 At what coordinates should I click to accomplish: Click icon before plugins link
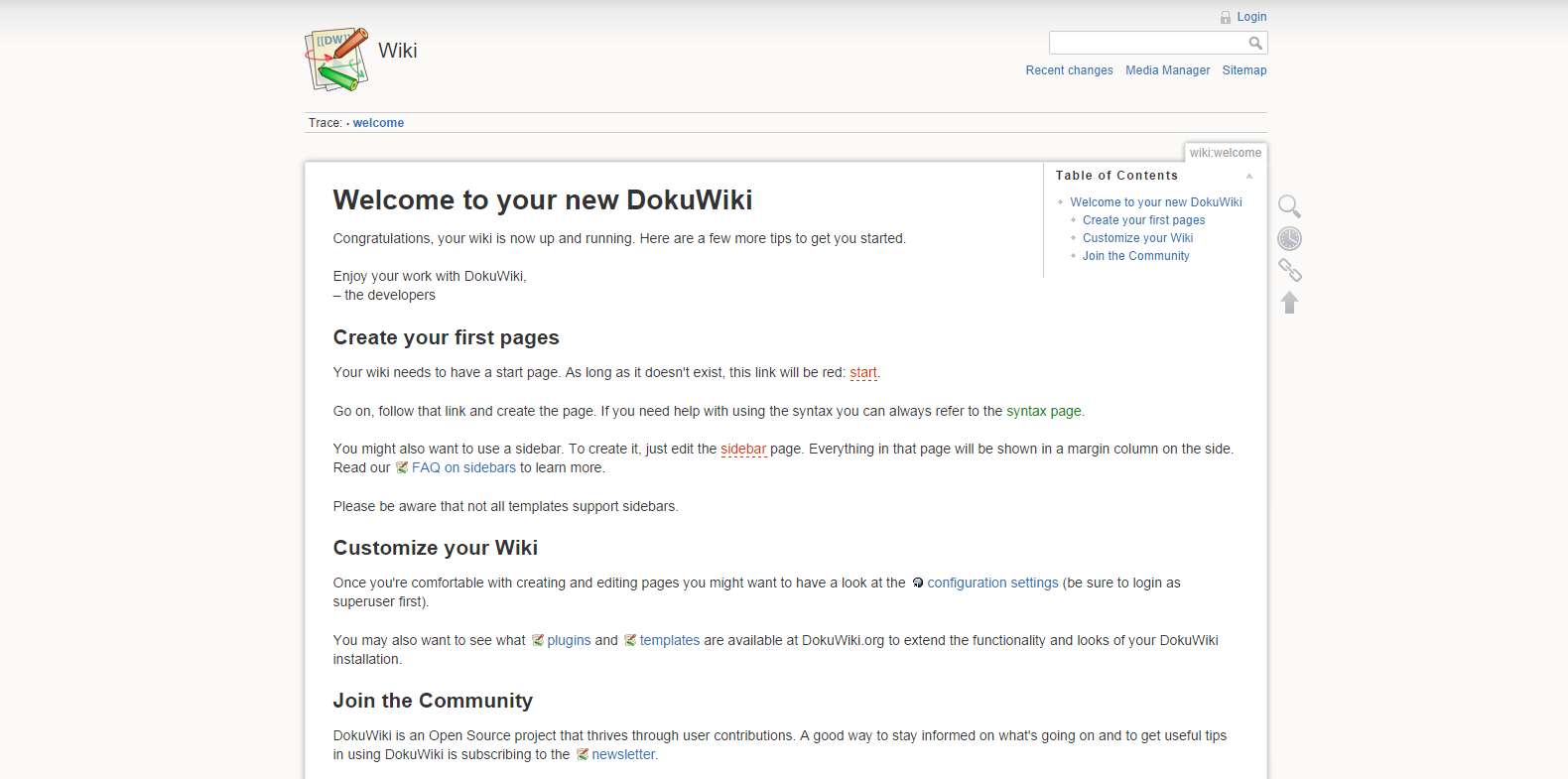[x=537, y=640]
